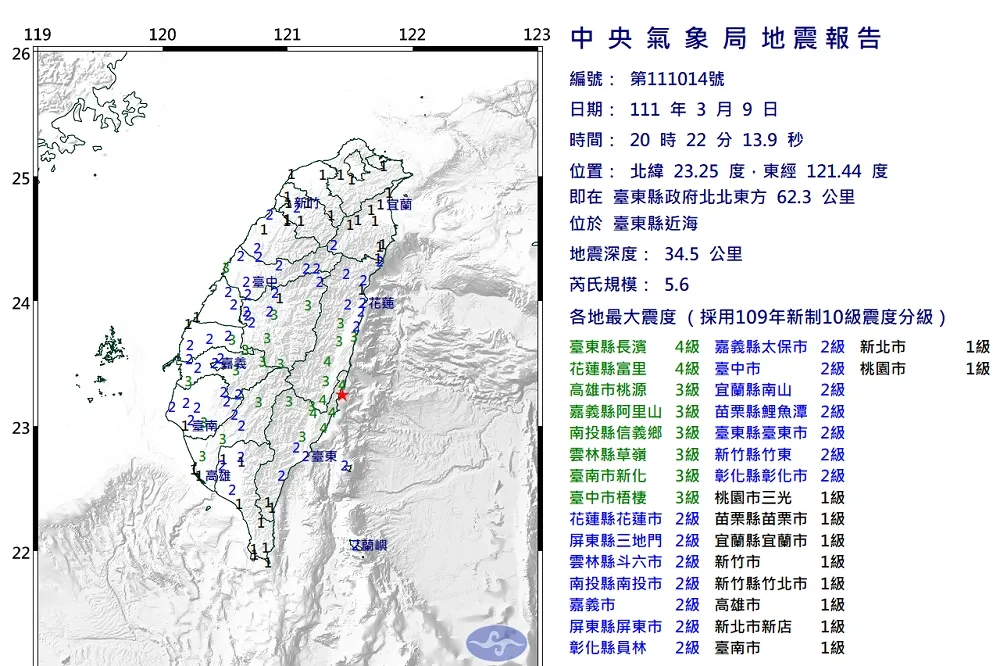Click the 嘉義 city label on map
The height and width of the screenshot is (666, 1000).
click(x=233, y=364)
